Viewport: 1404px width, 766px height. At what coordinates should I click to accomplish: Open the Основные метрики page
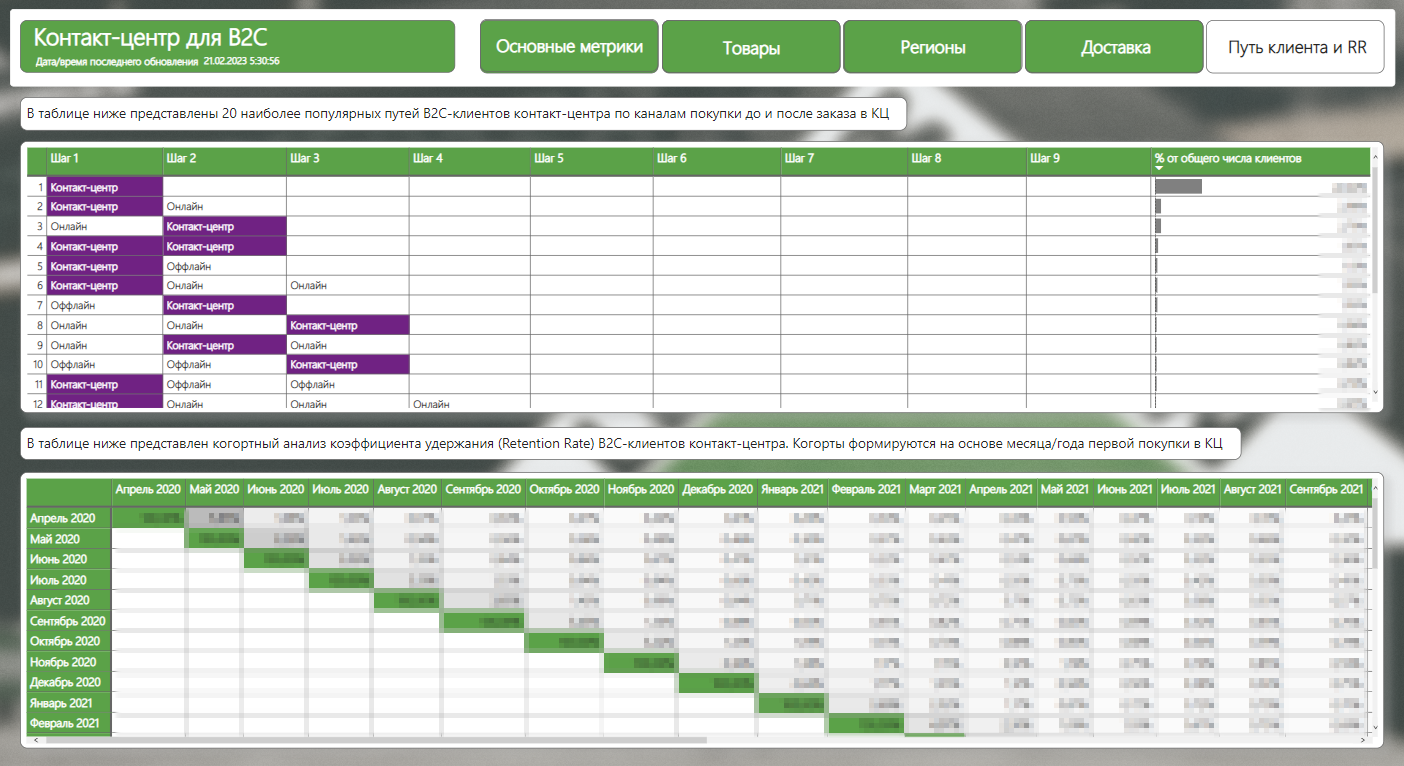(569, 46)
